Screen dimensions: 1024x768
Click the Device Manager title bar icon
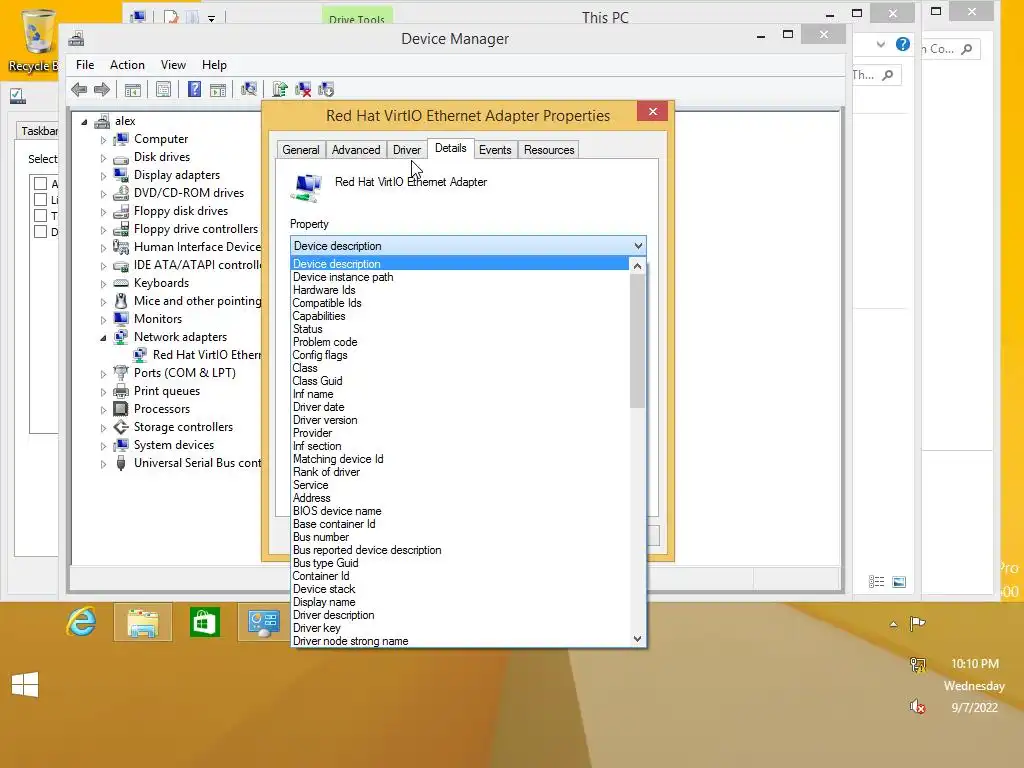pyautogui.click(x=76, y=39)
